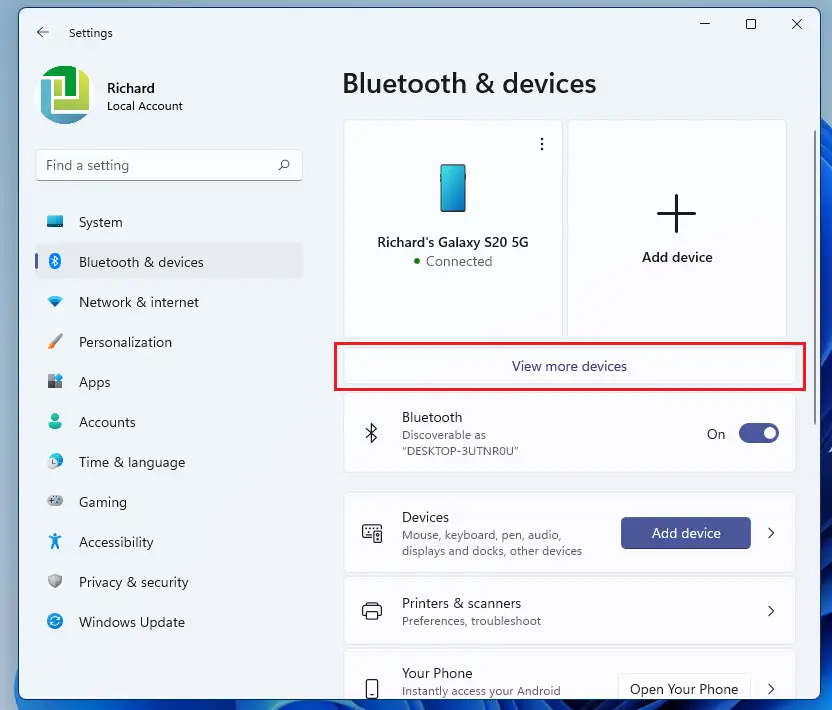The width and height of the screenshot is (832, 710).
Task: Click the Your Phone device icon
Action: (372, 689)
